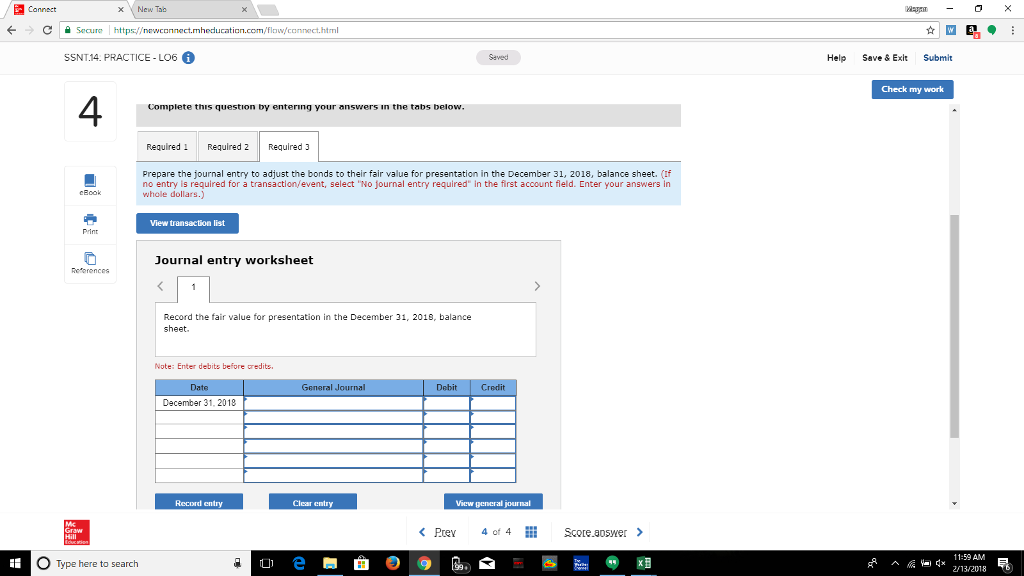
Task: Open the Windows Start menu
Action: [15, 563]
